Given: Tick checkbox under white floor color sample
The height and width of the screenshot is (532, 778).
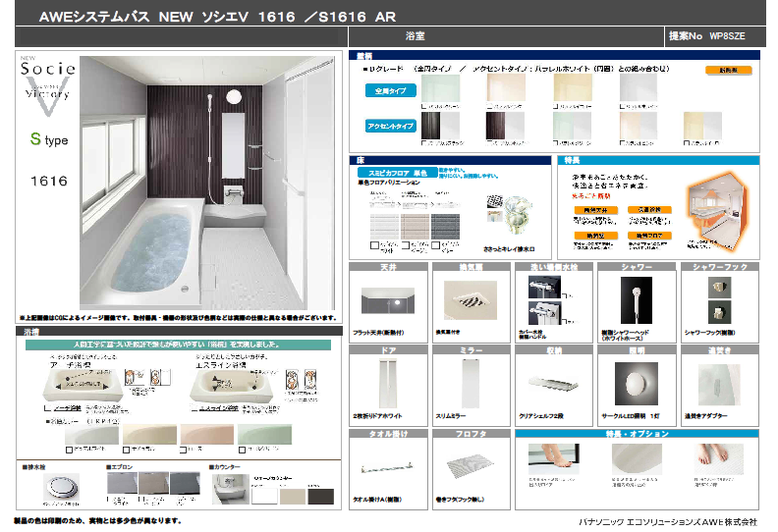Looking at the screenshot, I should [x=375, y=245].
